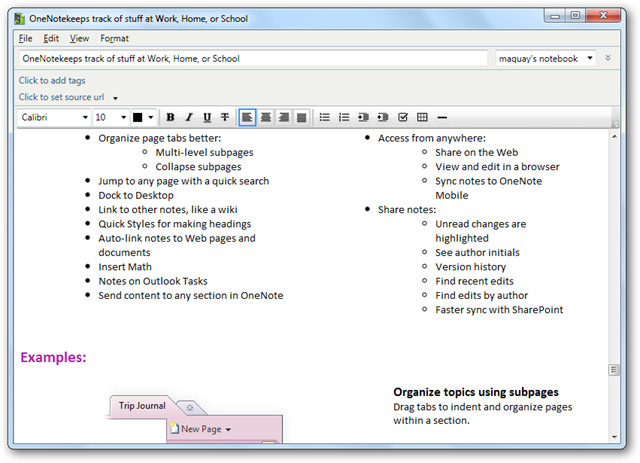This screenshot has height=463, width=640.
Task: Apply underline to the text
Action: pos(207,118)
